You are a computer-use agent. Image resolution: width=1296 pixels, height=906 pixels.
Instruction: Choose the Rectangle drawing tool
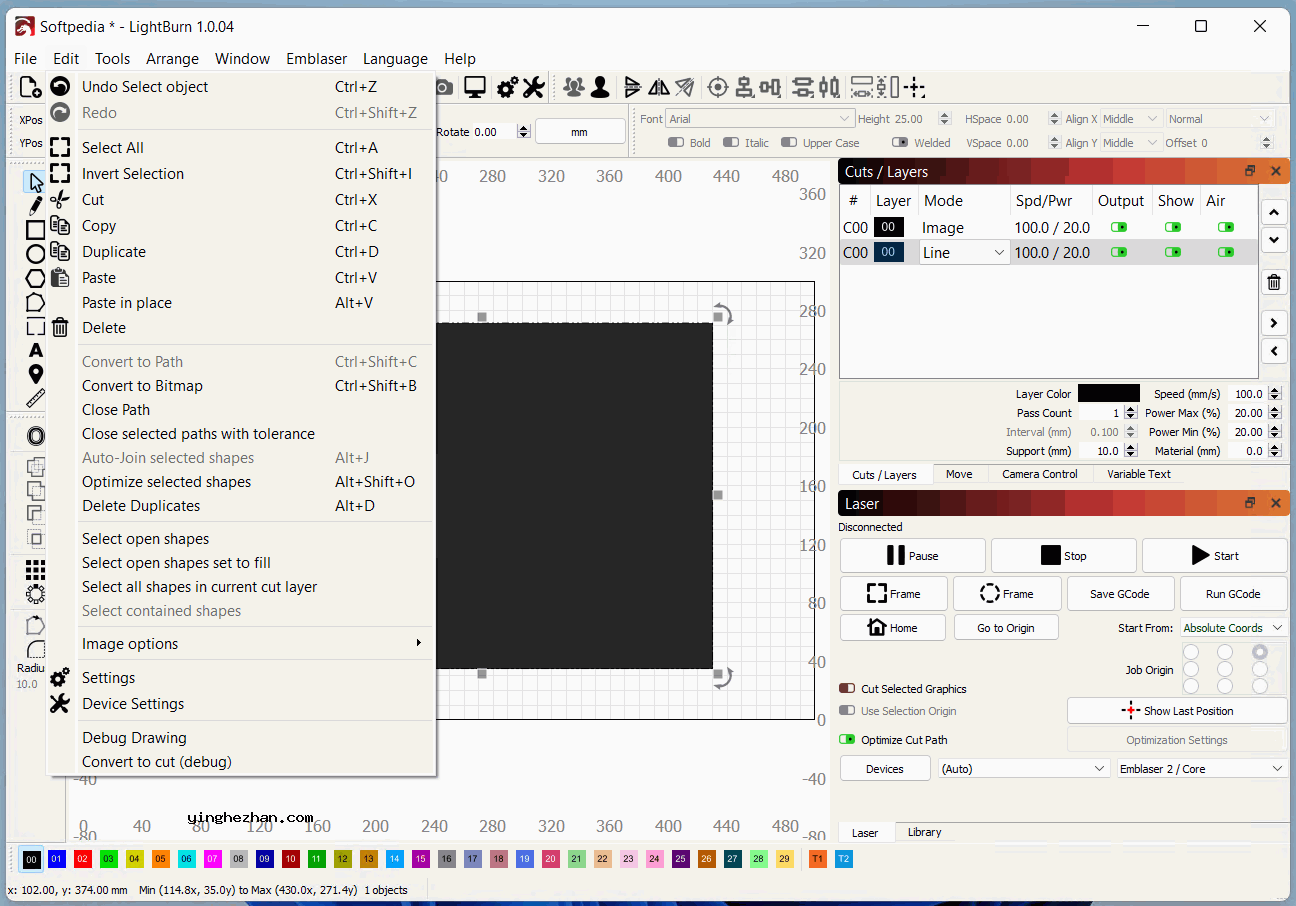pyautogui.click(x=36, y=230)
